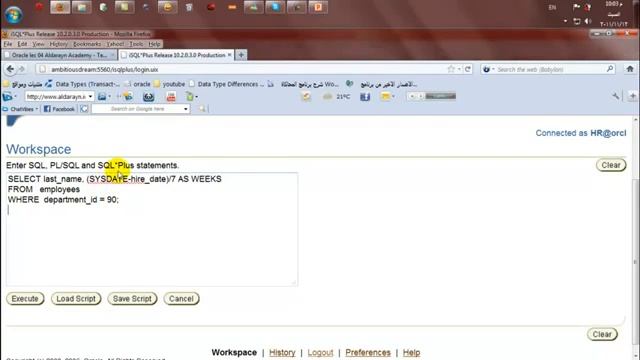Click the Logout footer link
The width and height of the screenshot is (640, 360).
(x=320, y=353)
